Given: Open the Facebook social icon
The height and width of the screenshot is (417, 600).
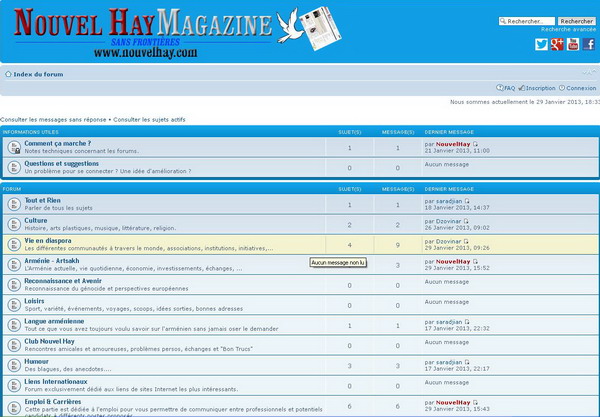Looking at the screenshot, I should [589, 44].
